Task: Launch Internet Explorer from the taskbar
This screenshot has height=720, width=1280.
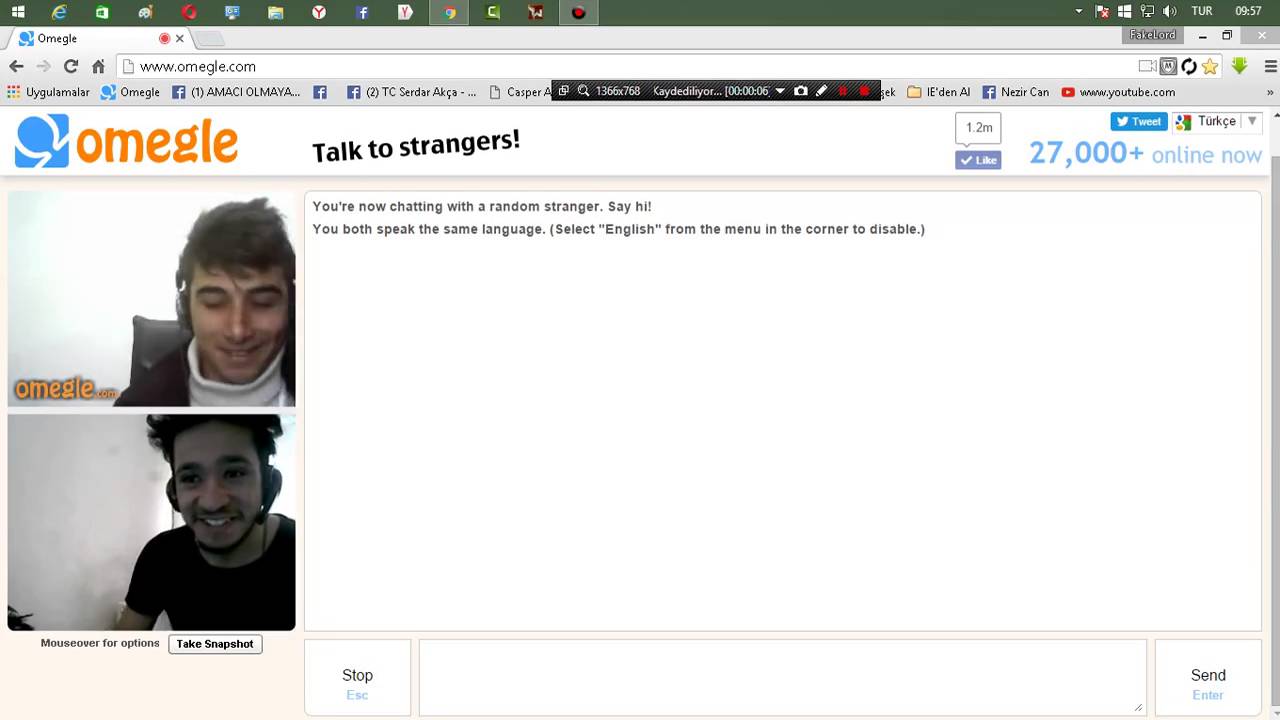Action: pyautogui.click(x=59, y=12)
